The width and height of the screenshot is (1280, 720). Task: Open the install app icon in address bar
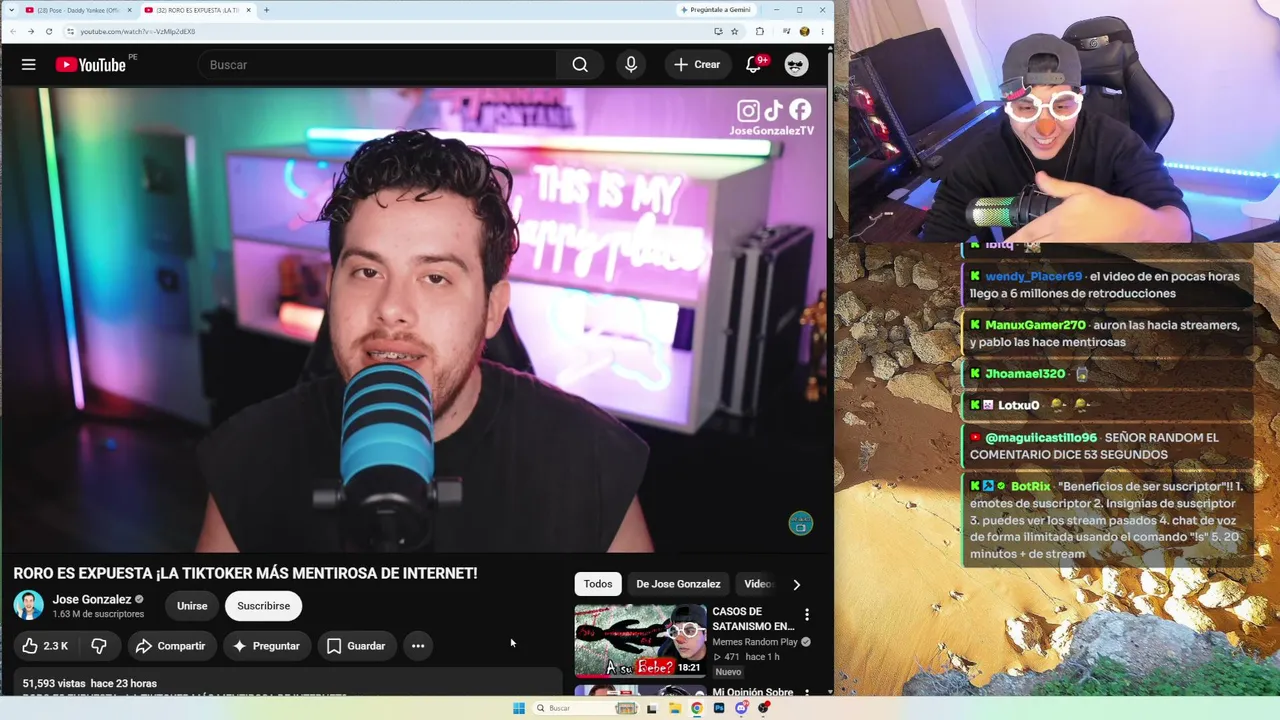(x=718, y=31)
